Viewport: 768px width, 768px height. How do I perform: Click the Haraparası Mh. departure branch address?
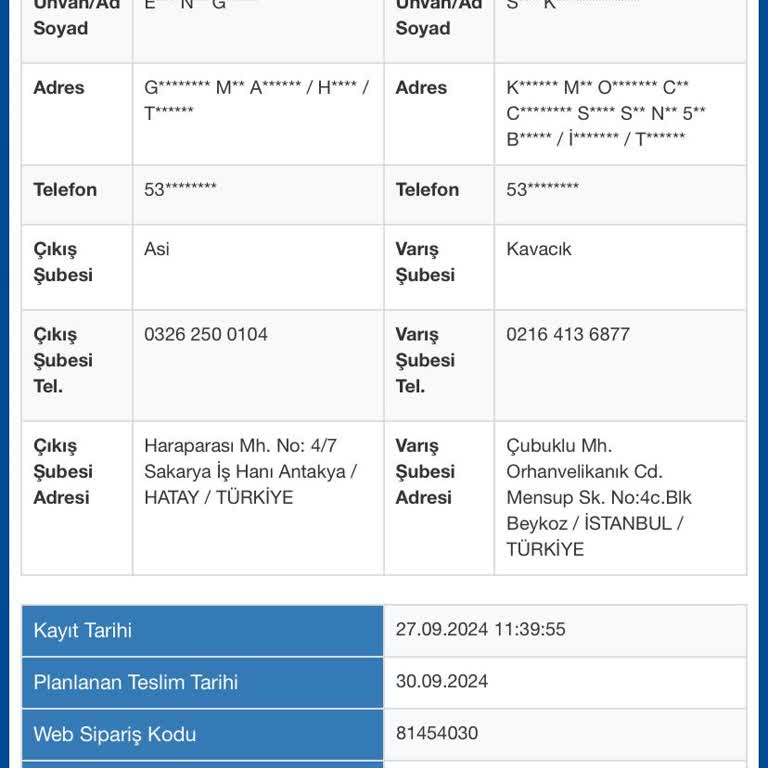[x=250, y=471]
